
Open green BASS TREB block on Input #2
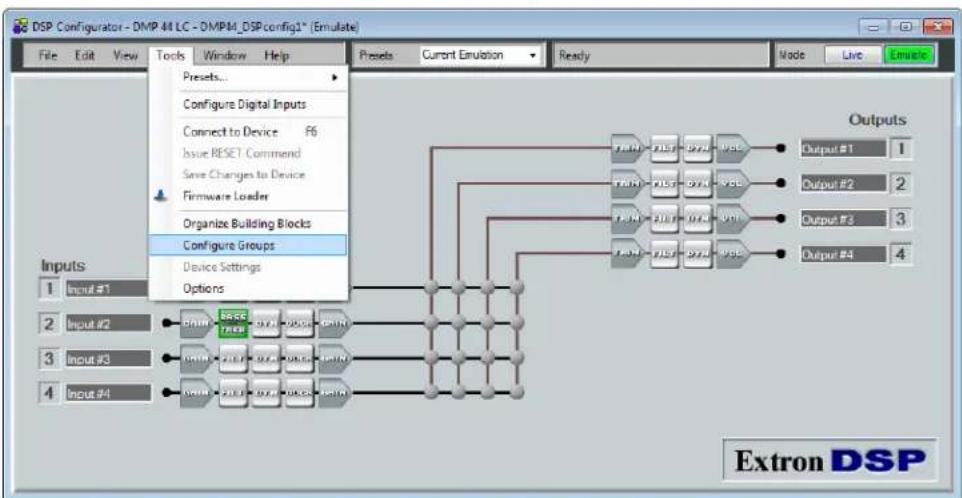(233, 323)
